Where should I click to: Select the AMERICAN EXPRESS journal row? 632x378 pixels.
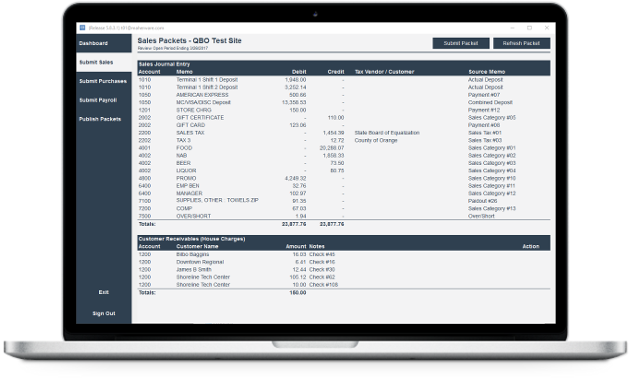[343, 95]
